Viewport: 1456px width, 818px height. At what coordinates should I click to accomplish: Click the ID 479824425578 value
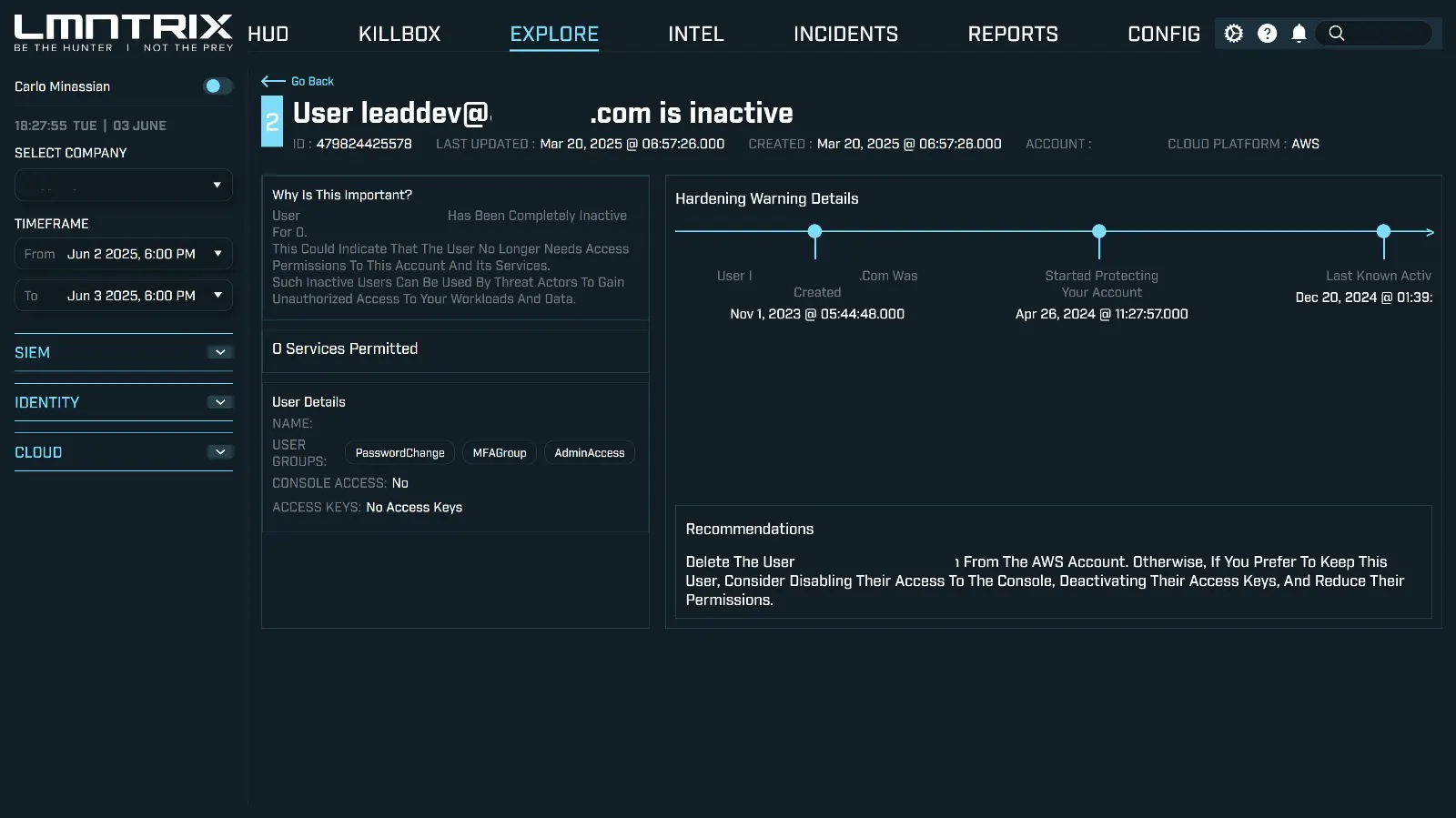coord(364,144)
